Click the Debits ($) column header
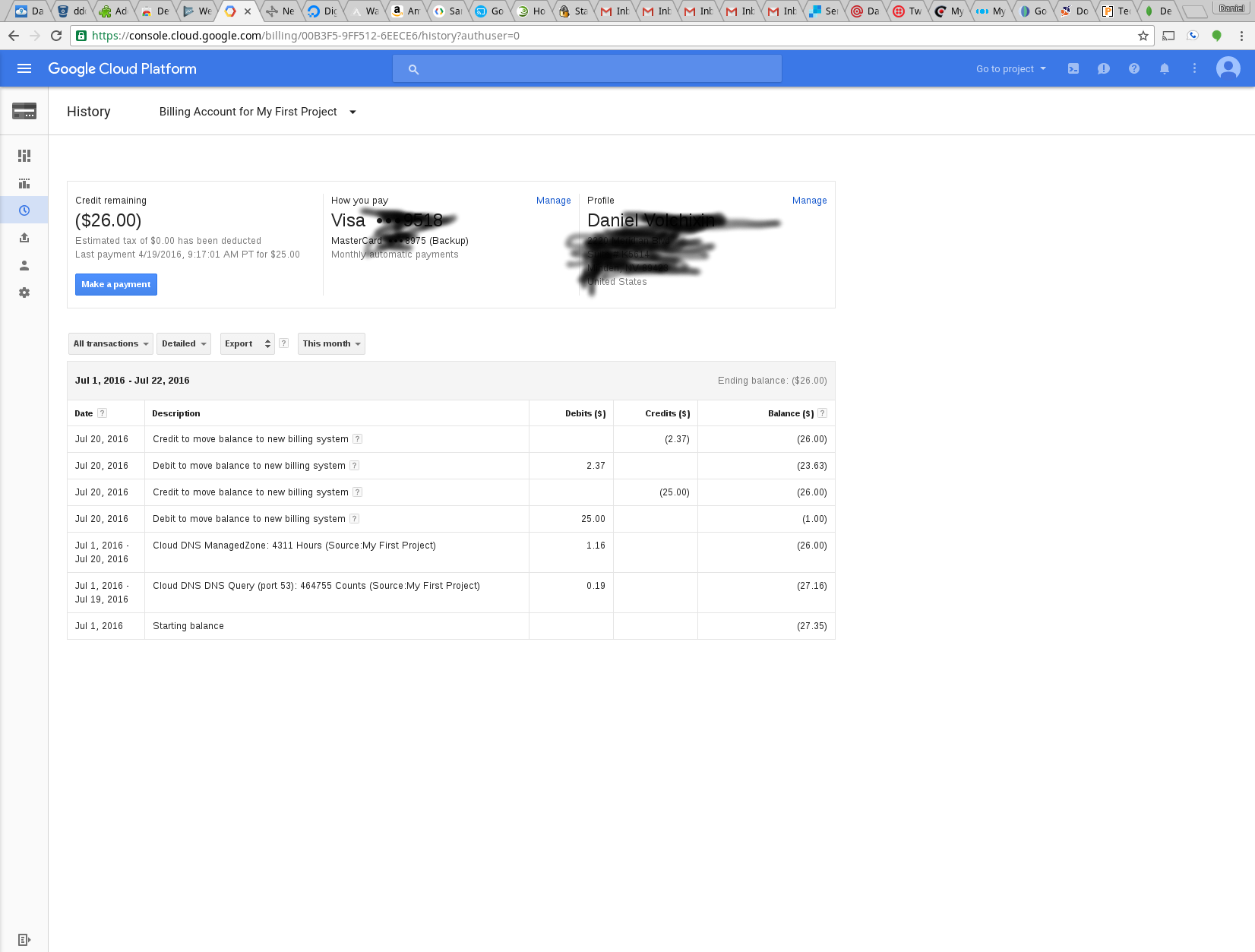The height and width of the screenshot is (952, 1255). point(586,413)
